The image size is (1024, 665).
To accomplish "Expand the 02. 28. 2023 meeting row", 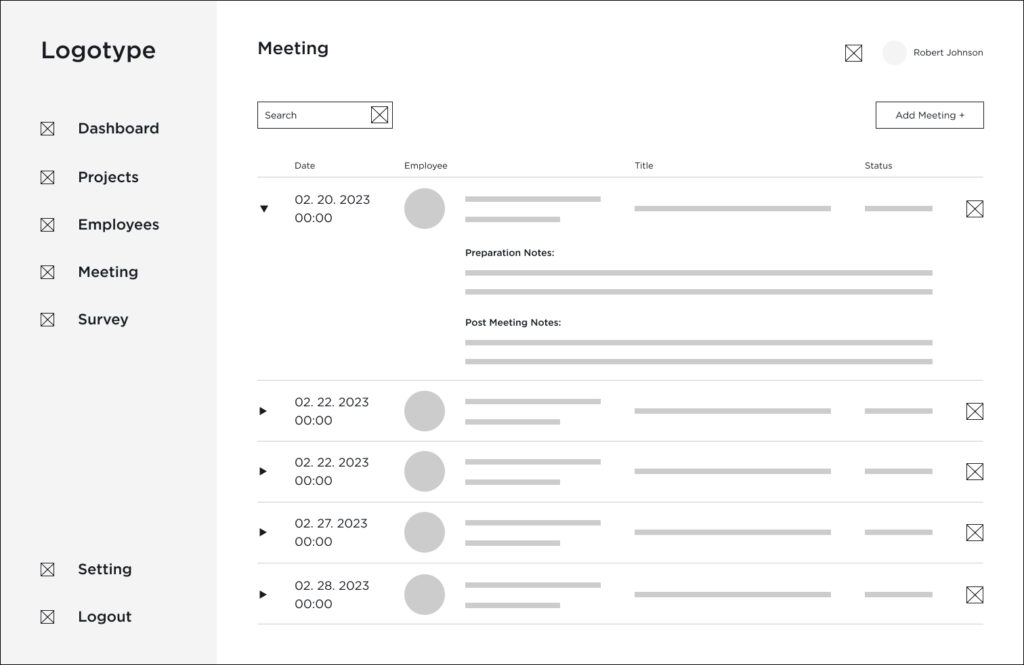I will tap(263, 594).
